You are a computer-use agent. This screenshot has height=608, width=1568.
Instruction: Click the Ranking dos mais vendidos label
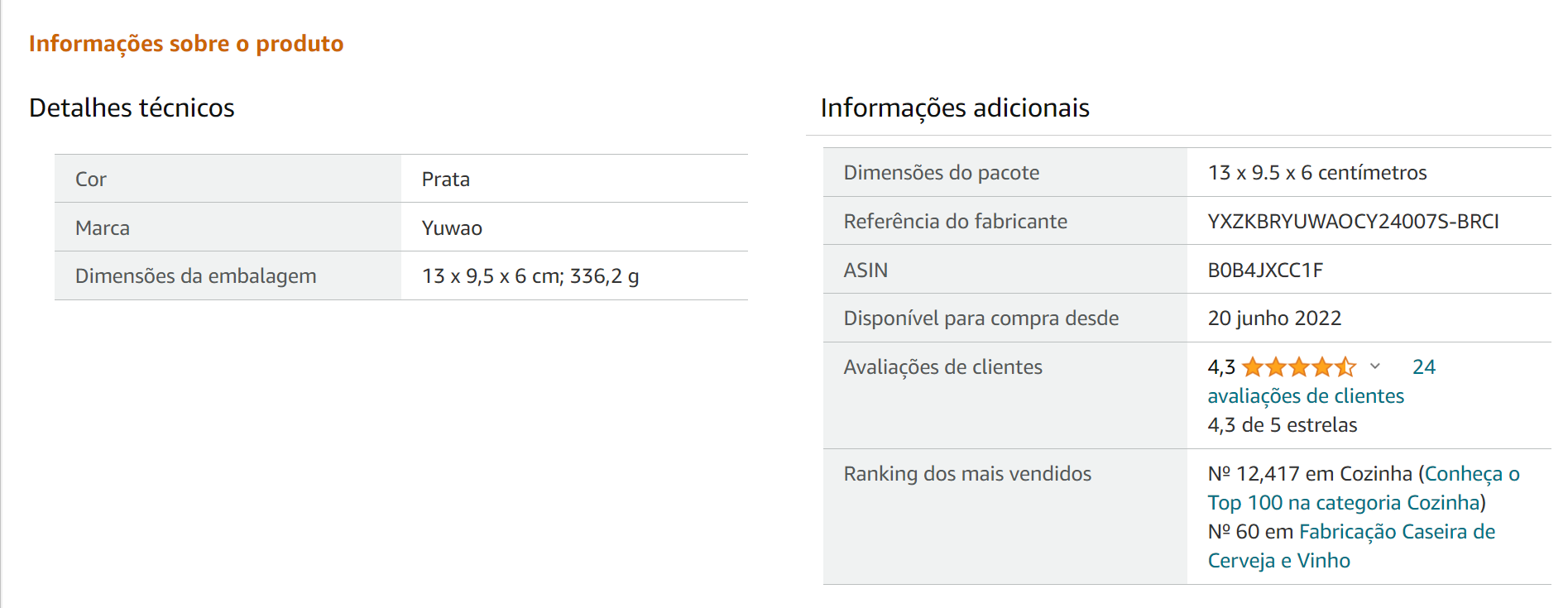[967, 474]
